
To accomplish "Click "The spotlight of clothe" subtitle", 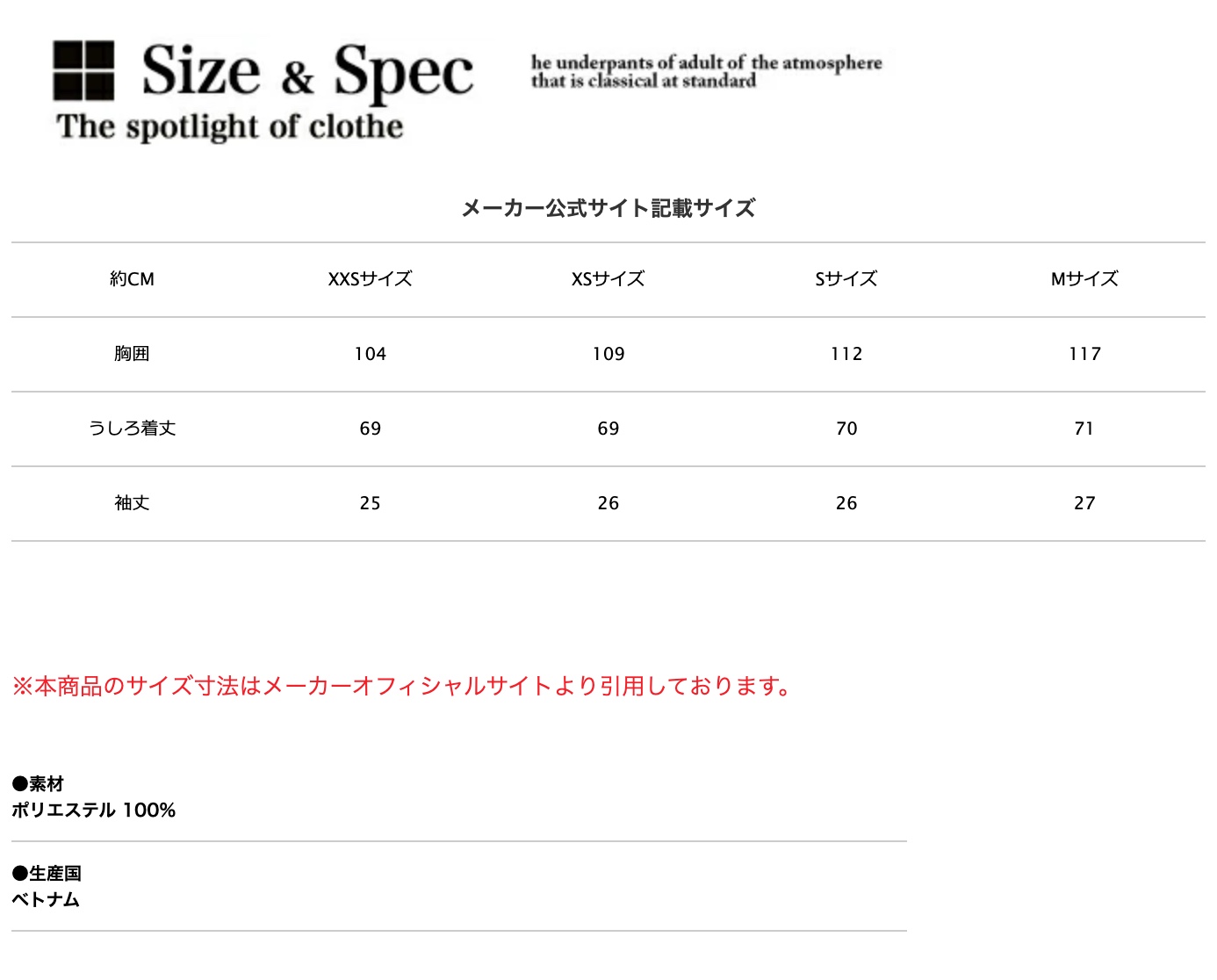I will tap(230, 126).
